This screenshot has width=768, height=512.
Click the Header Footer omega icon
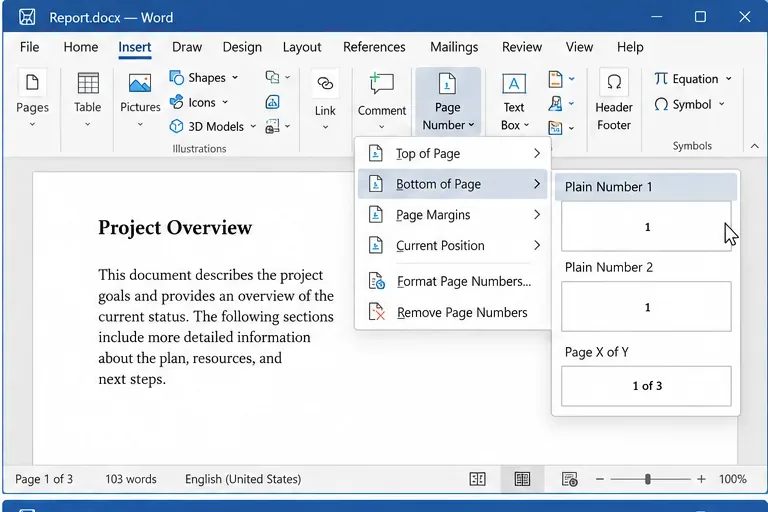point(614,82)
